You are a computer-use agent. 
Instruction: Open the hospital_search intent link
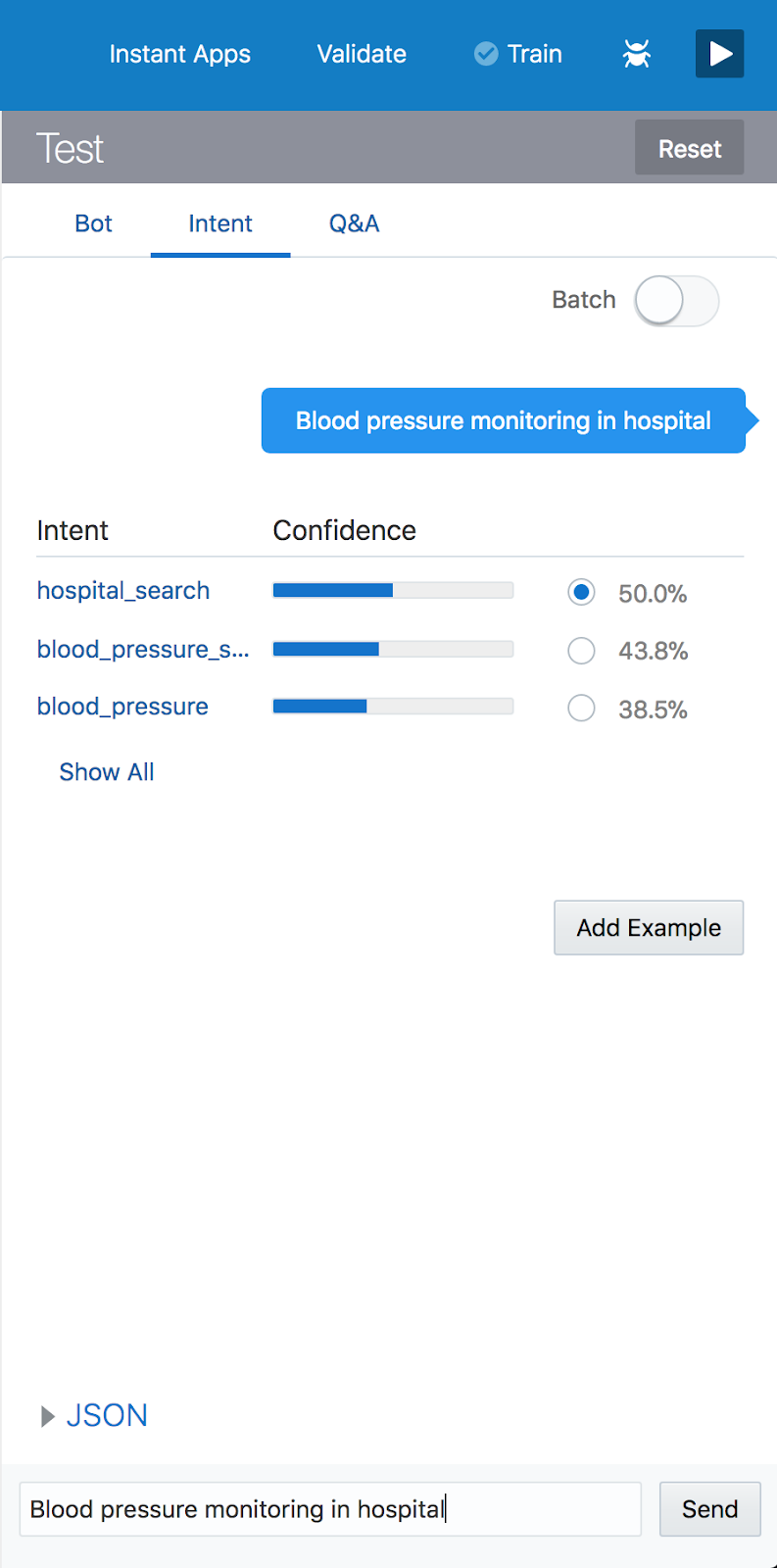[123, 591]
